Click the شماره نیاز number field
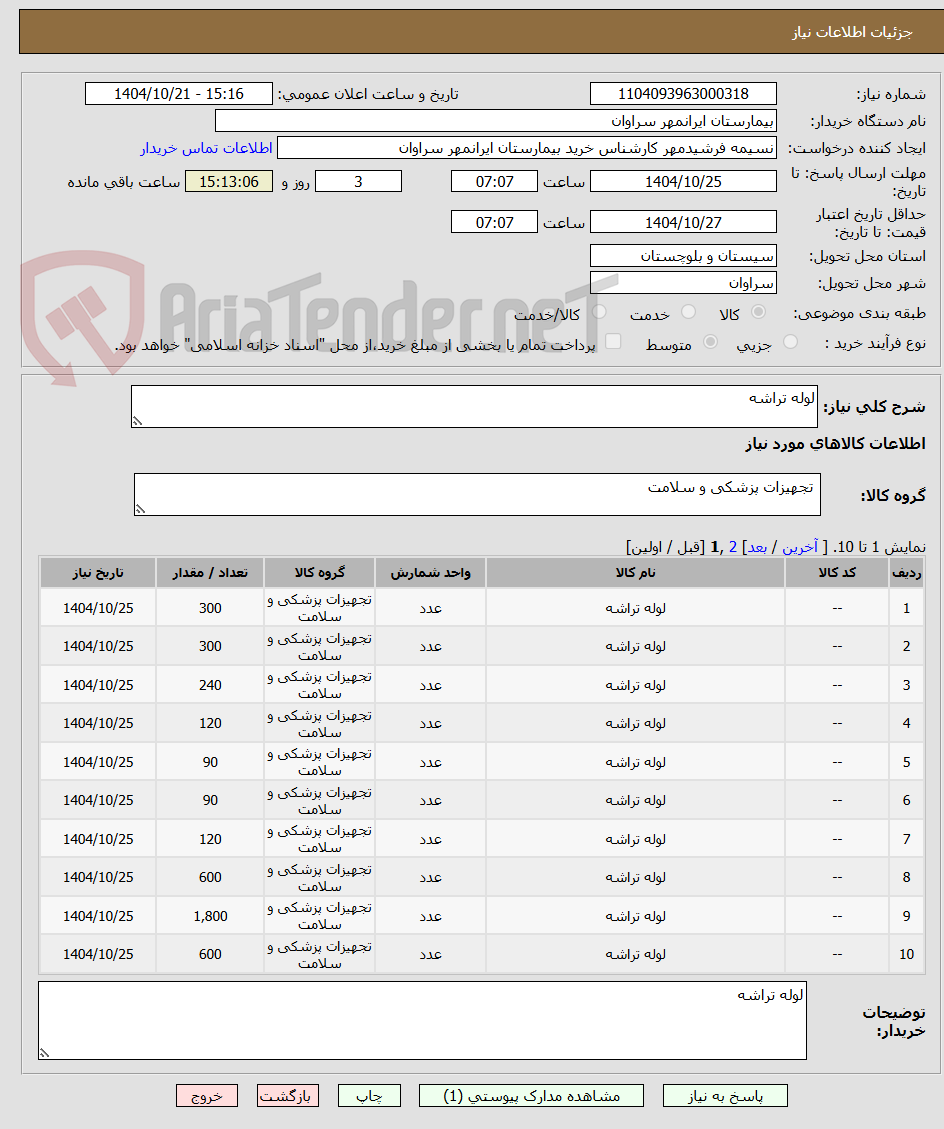The height and width of the screenshot is (1129, 944). pos(683,94)
